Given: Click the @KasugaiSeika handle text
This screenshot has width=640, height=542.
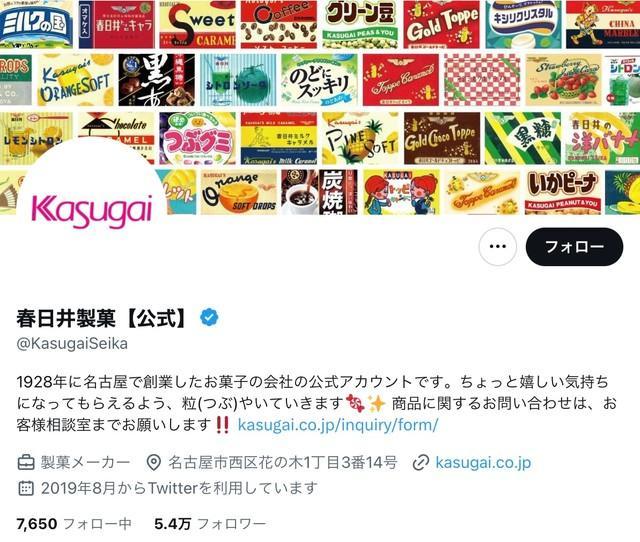Looking at the screenshot, I should pos(72,343).
